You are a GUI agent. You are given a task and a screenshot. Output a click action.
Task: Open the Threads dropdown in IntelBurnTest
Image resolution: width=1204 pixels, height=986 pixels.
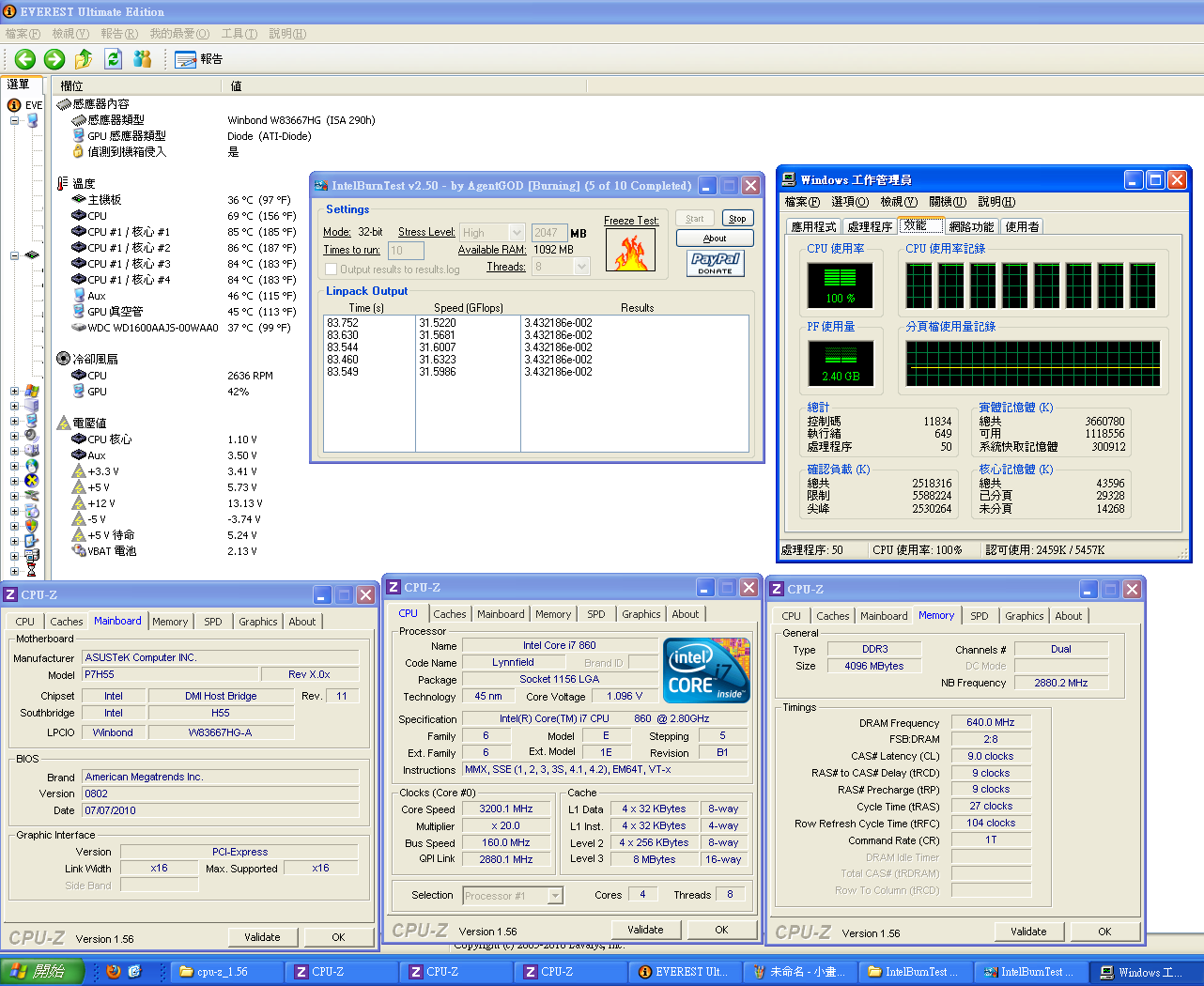pyautogui.click(x=581, y=267)
